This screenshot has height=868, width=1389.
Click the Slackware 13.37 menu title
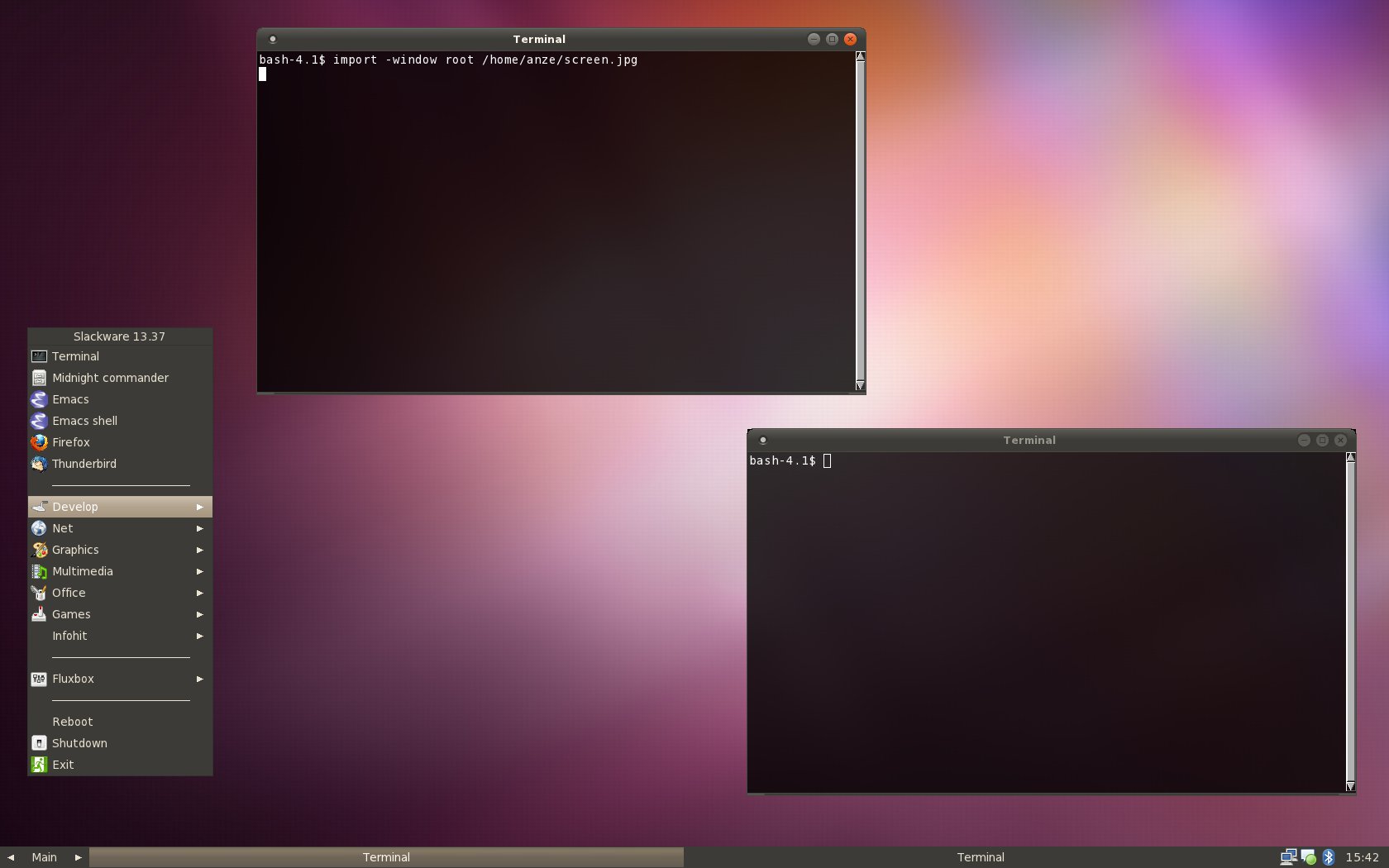(x=120, y=336)
